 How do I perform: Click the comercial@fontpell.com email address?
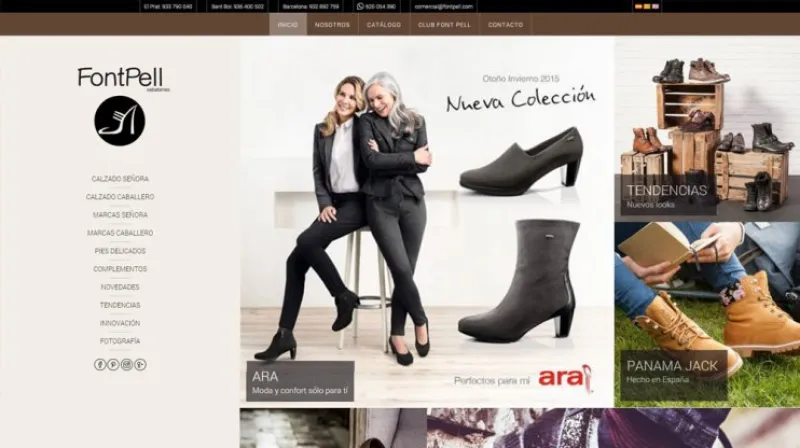click(443, 7)
